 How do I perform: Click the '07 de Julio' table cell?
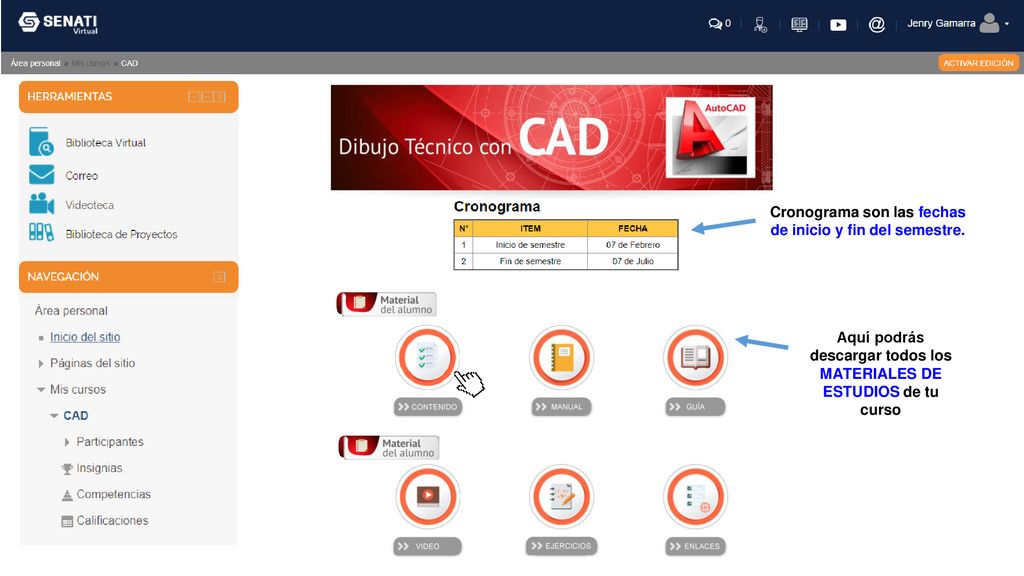coord(632,261)
